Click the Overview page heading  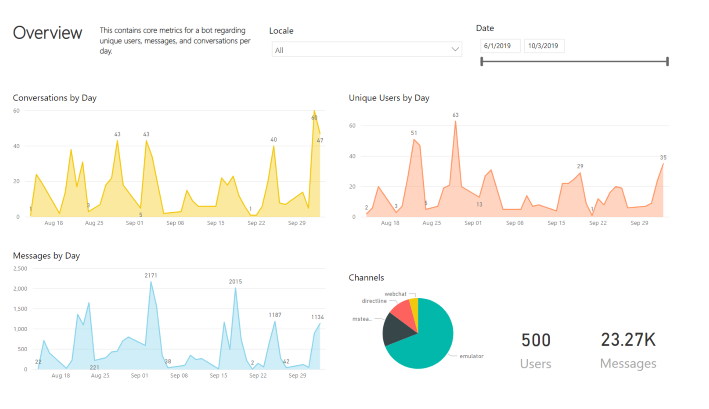47,33
